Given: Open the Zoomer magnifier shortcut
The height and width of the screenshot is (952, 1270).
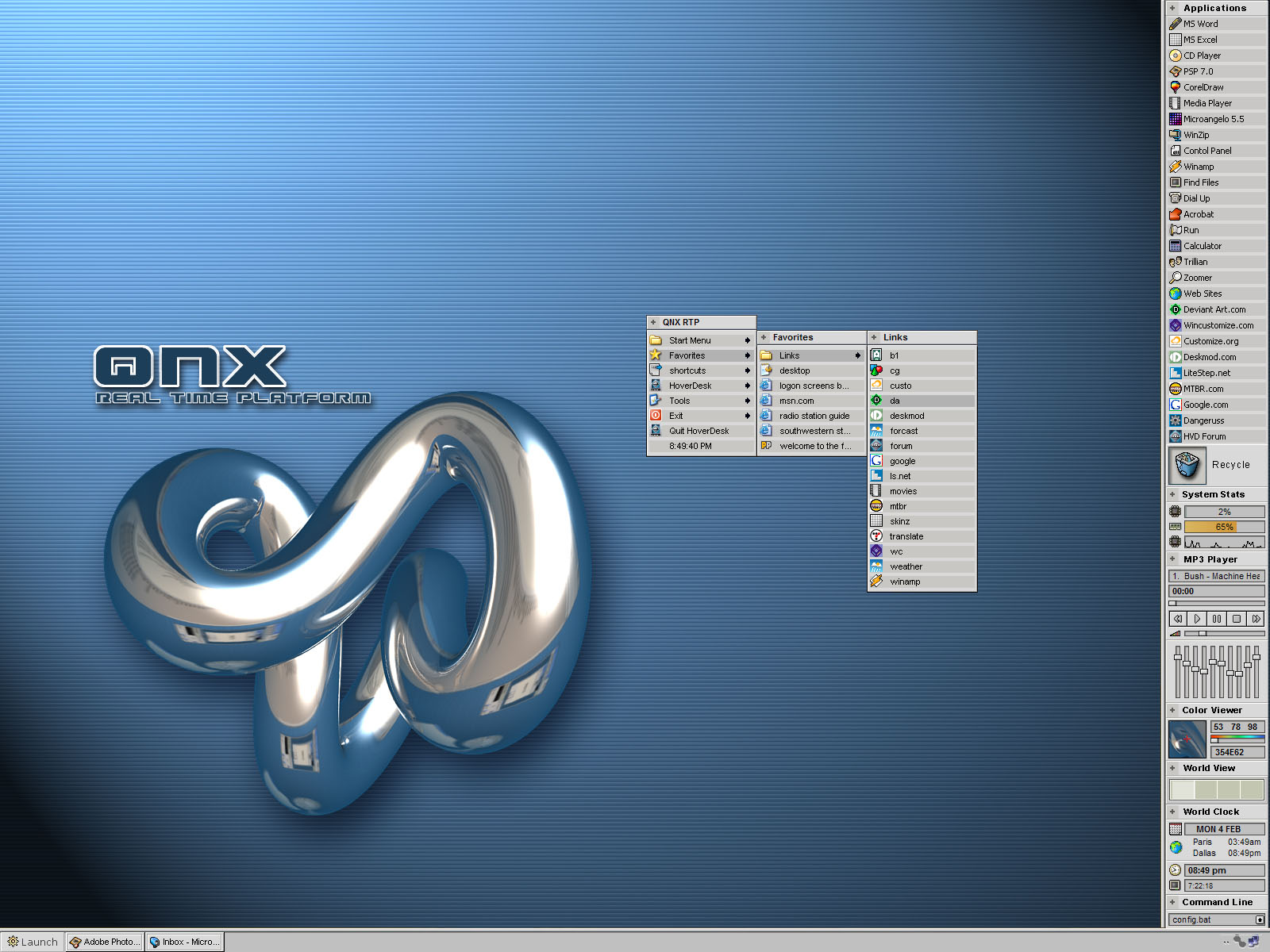Looking at the screenshot, I should pos(1176,278).
